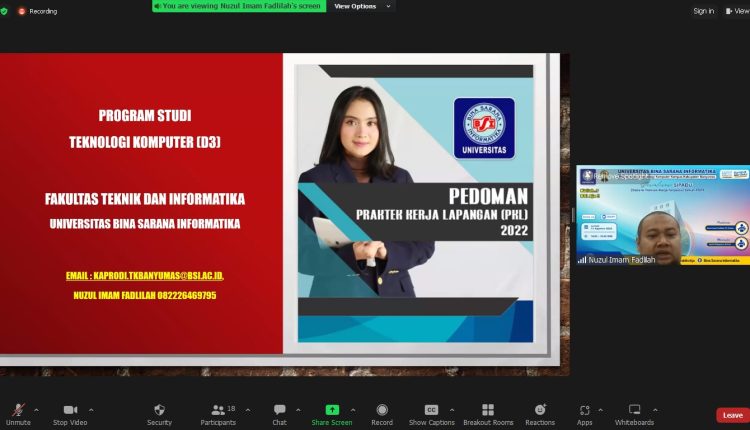Open the View layout menu
Image resolution: width=750 pixels, height=430 pixels.
pyautogui.click(x=738, y=11)
